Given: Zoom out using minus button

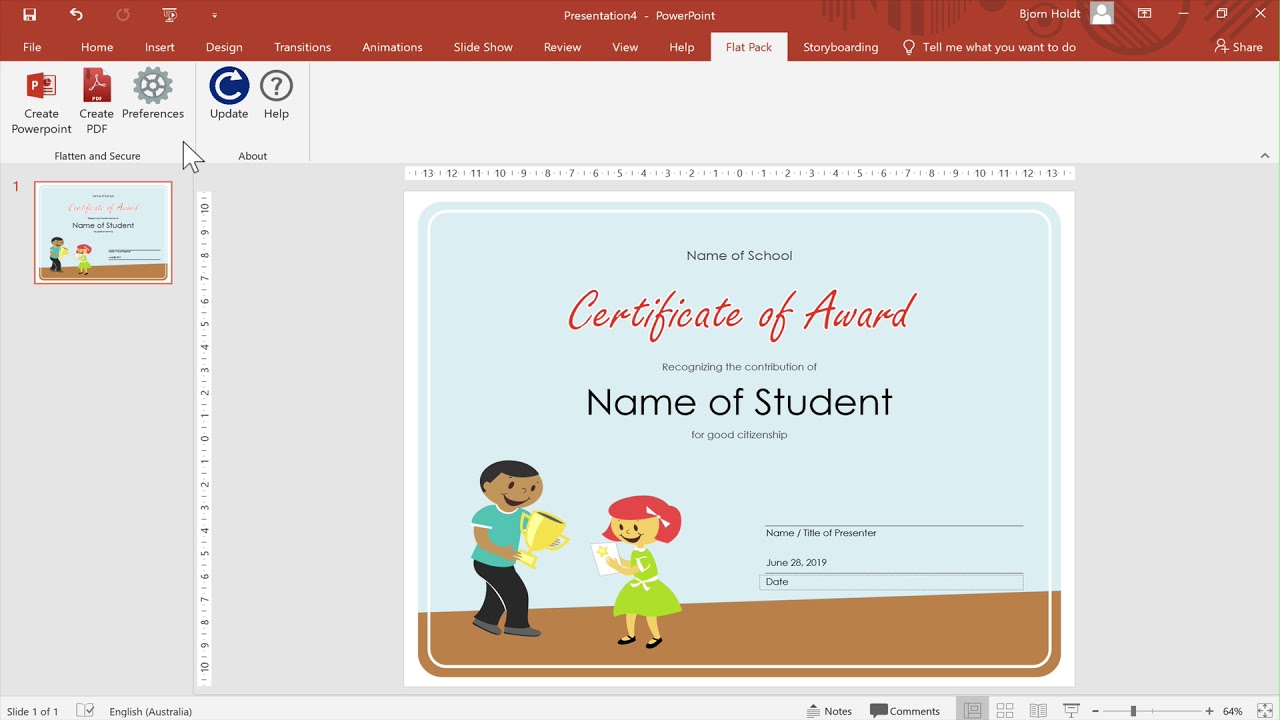Looking at the screenshot, I should pyautogui.click(x=1096, y=711).
